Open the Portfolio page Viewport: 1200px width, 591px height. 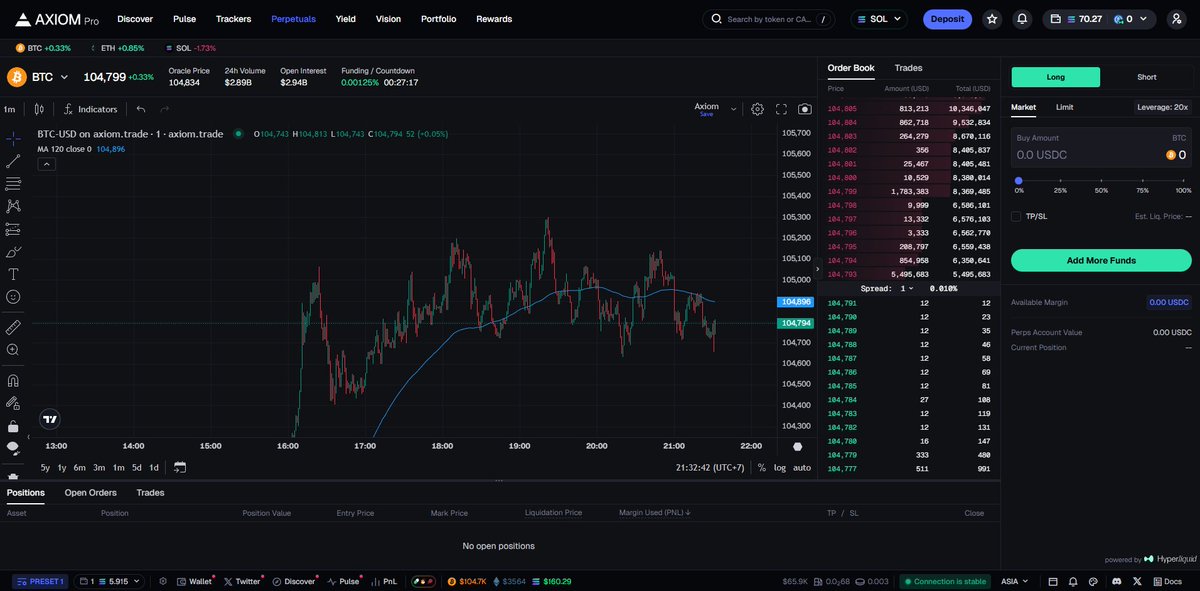click(438, 19)
